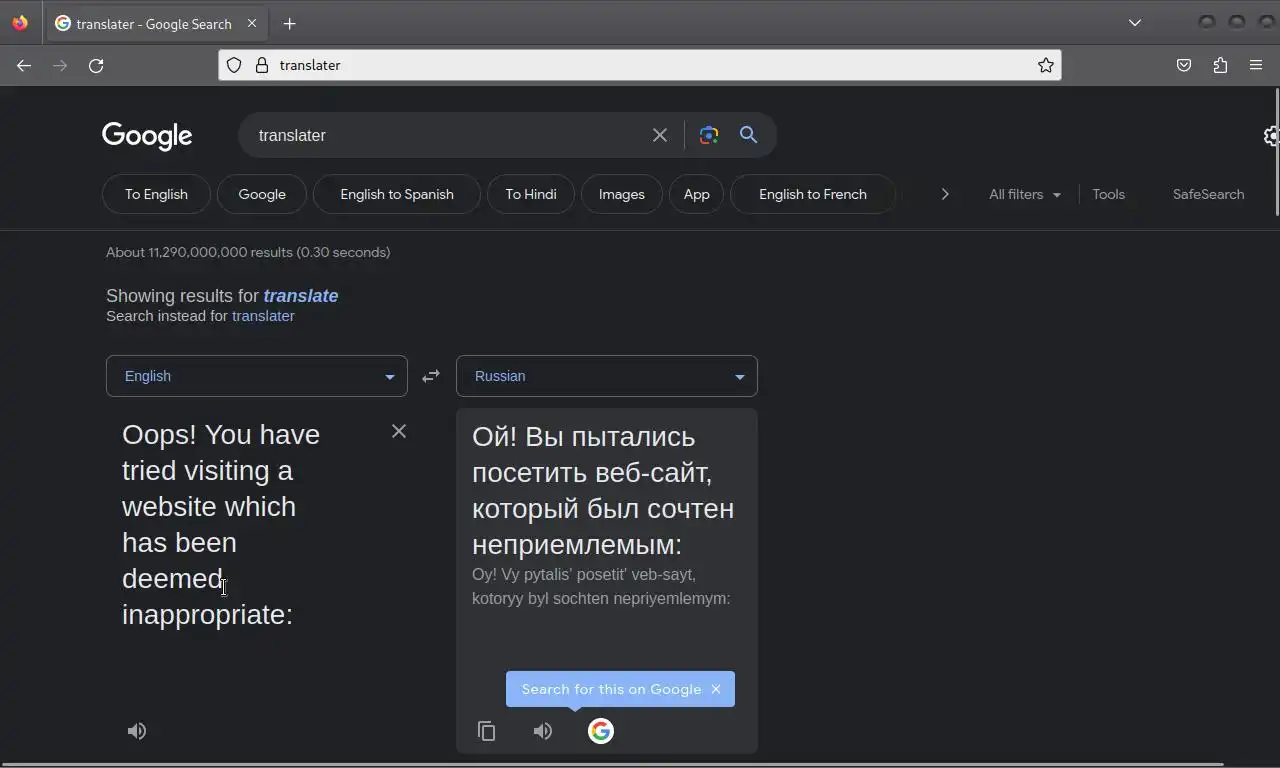Search the translation on Google icon
The width and height of the screenshot is (1280, 768).
click(601, 731)
